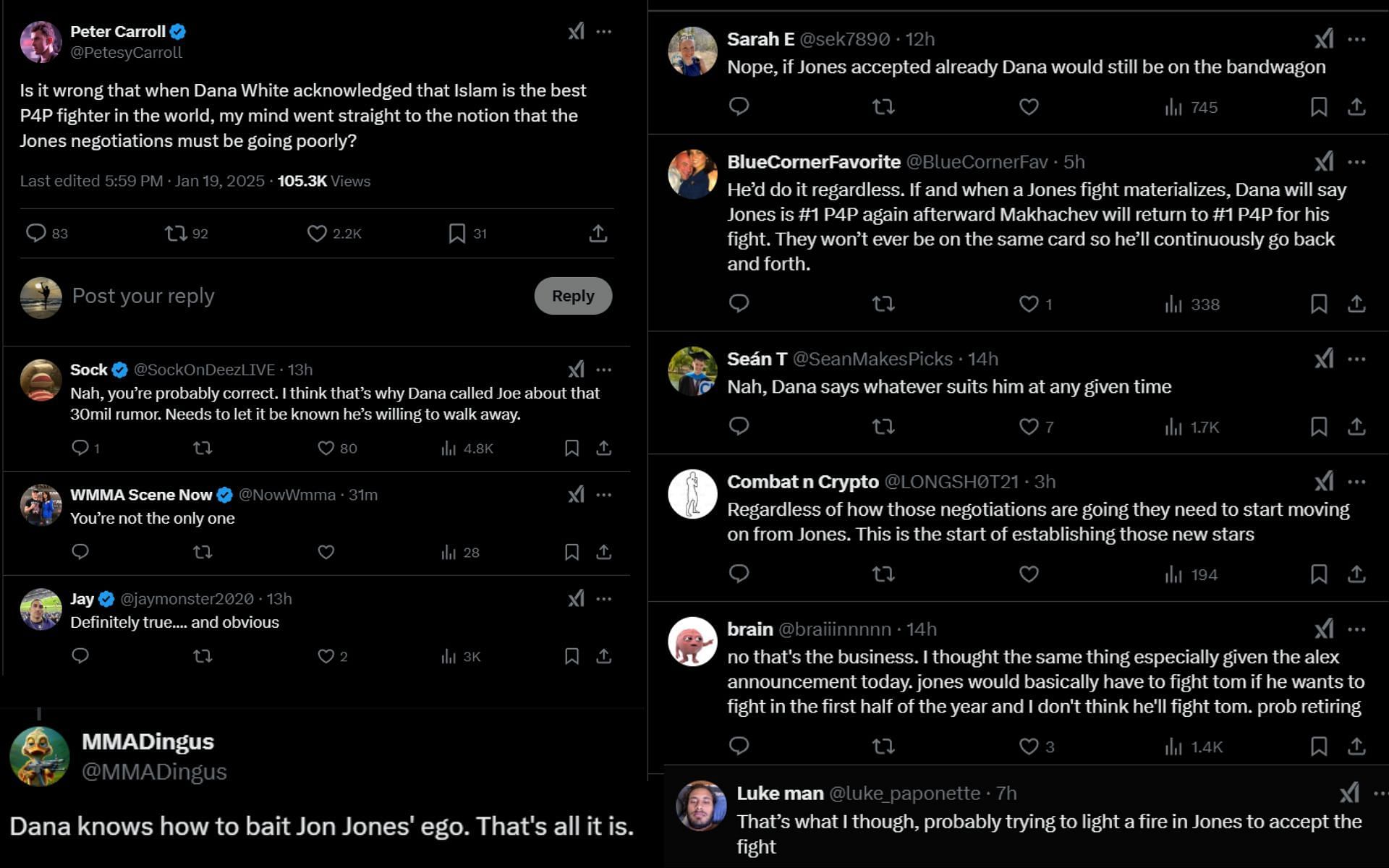Click the Reply button on Peter Carroll's post
The image size is (1389, 868).
(573, 295)
